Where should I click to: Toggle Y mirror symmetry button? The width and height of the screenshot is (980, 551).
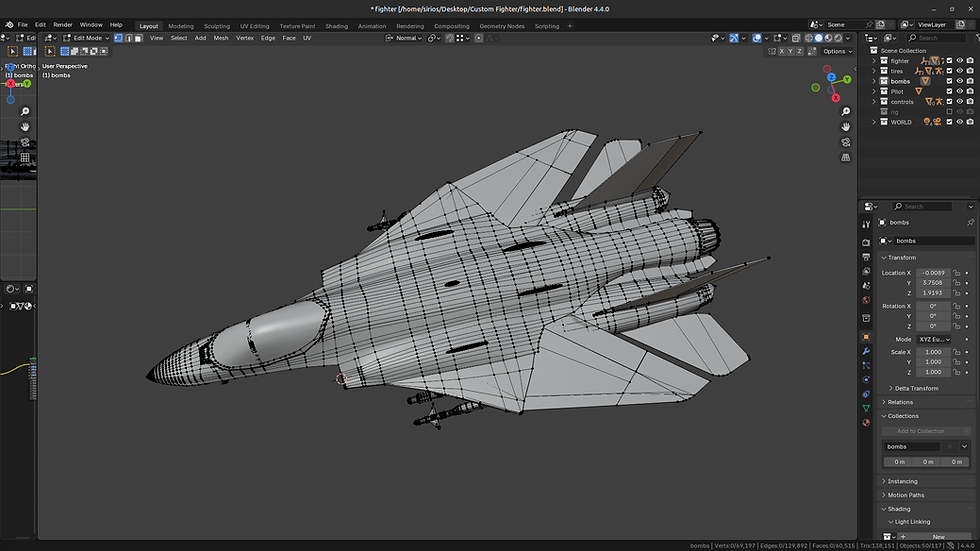tap(790, 51)
